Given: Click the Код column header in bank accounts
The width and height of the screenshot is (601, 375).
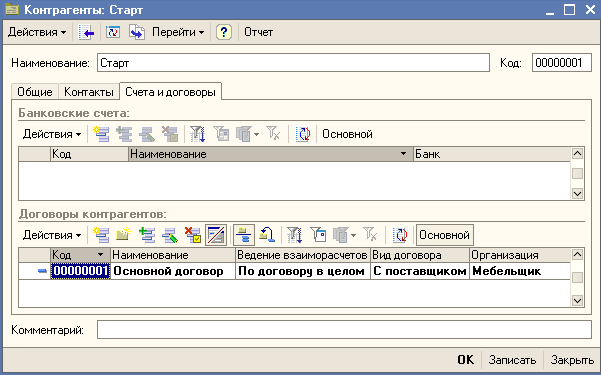Looking at the screenshot, I should coord(89,154).
